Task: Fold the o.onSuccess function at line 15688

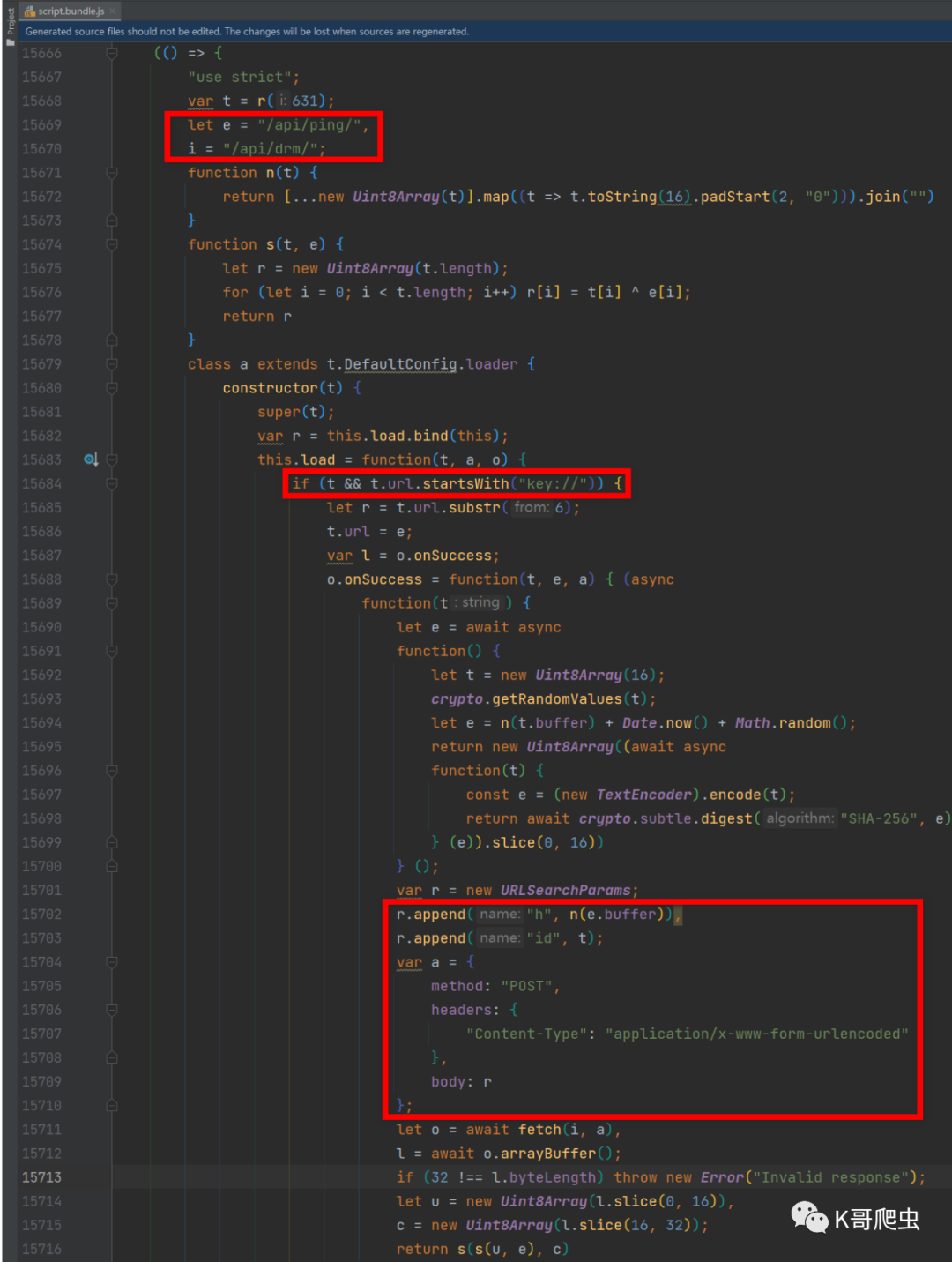Action: click(112, 579)
